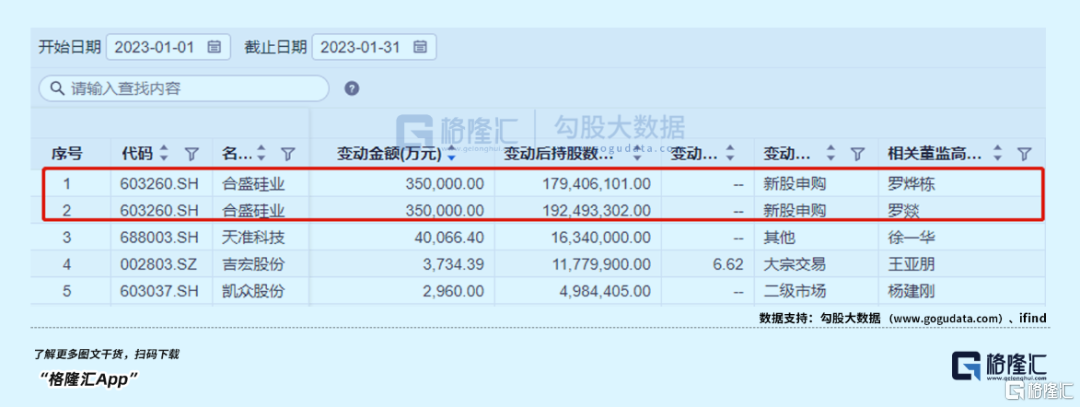This screenshot has height=407, width=1080.
Task: Filter the 变动 type column beside 相关董监高
Action: (x=857, y=154)
